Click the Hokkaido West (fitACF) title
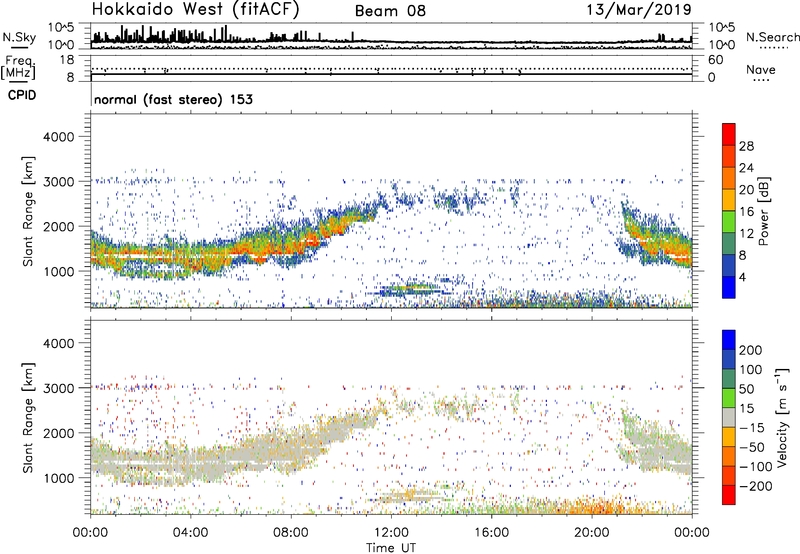Image resolution: width=800 pixels, height=554 pixels. [195, 10]
